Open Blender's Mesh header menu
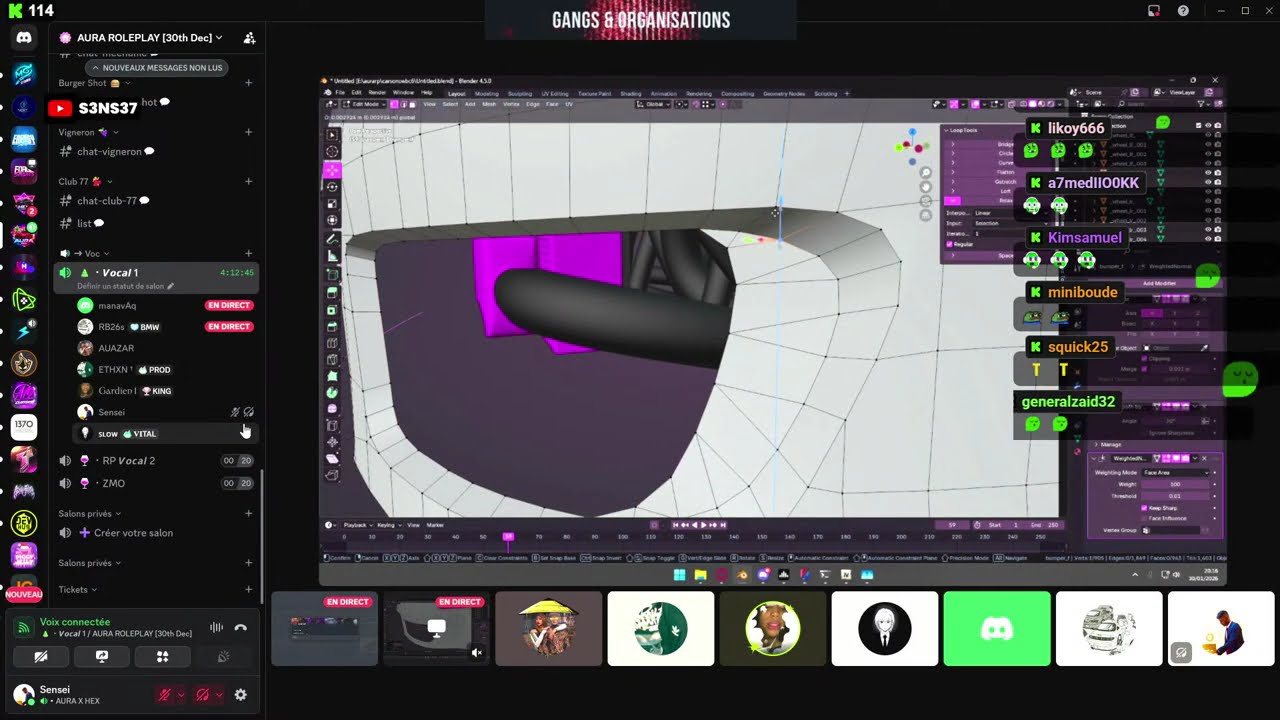The width and height of the screenshot is (1280, 720). click(489, 104)
